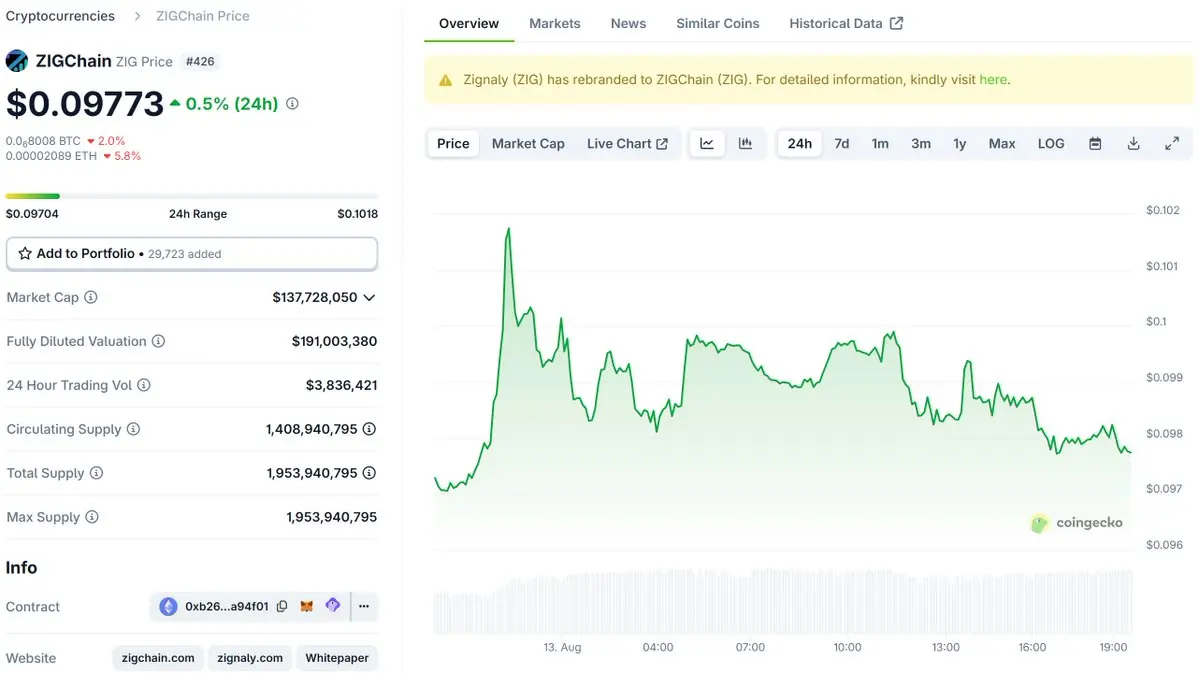Open more contract options ellipsis
The width and height of the screenshot is (1199, 674).
[364, 607]
